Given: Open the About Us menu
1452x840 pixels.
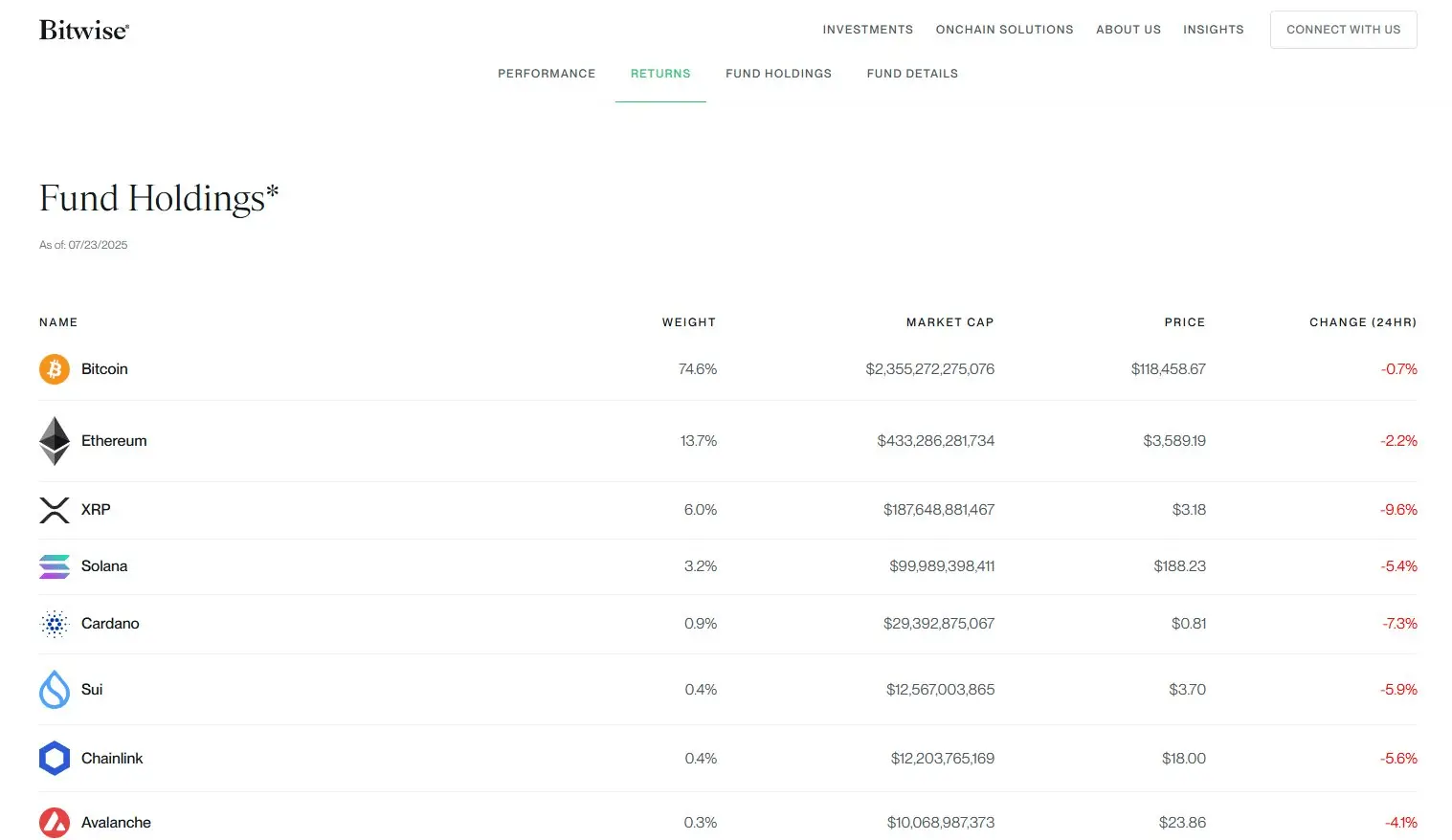Looking at the screenshot, I should click(1128, 30).
